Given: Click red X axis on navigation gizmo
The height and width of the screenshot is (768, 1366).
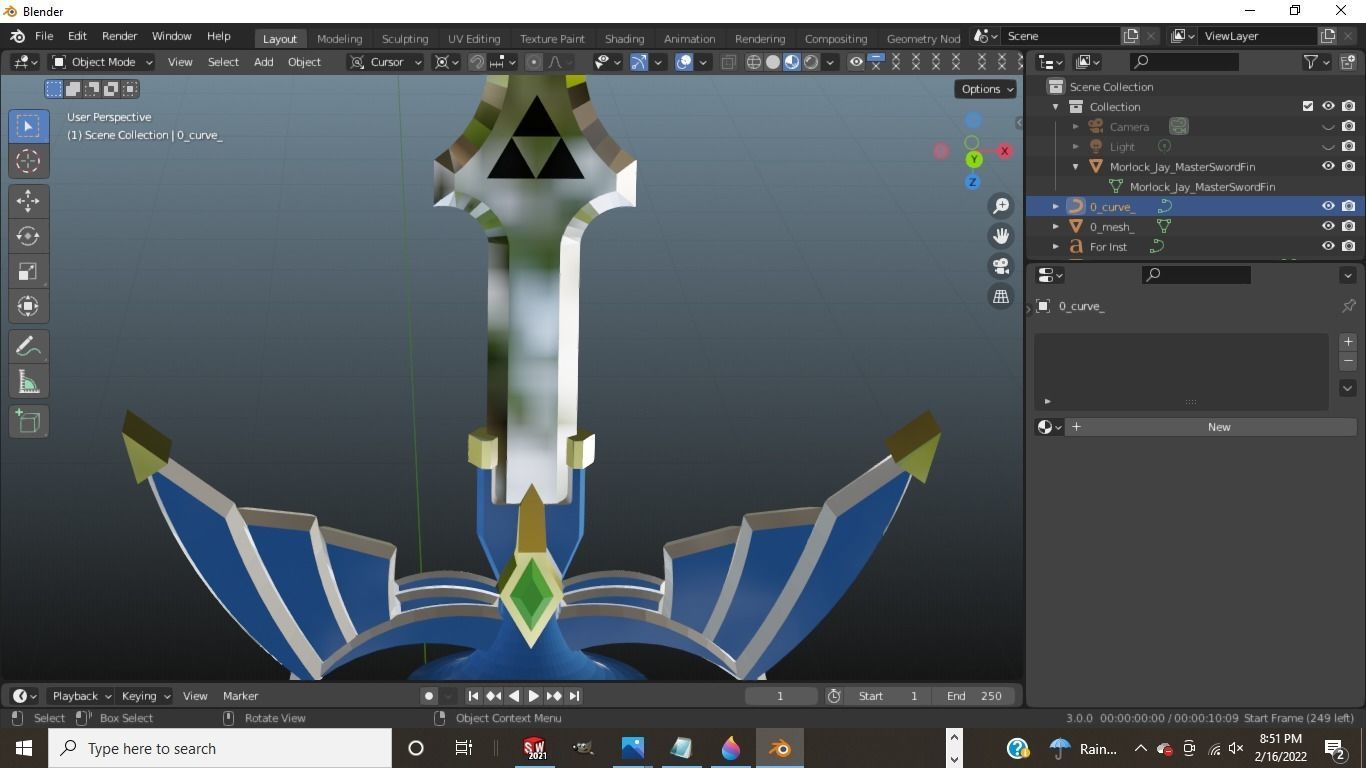Looking at the screenshot, I should (x=1004, y=151).
